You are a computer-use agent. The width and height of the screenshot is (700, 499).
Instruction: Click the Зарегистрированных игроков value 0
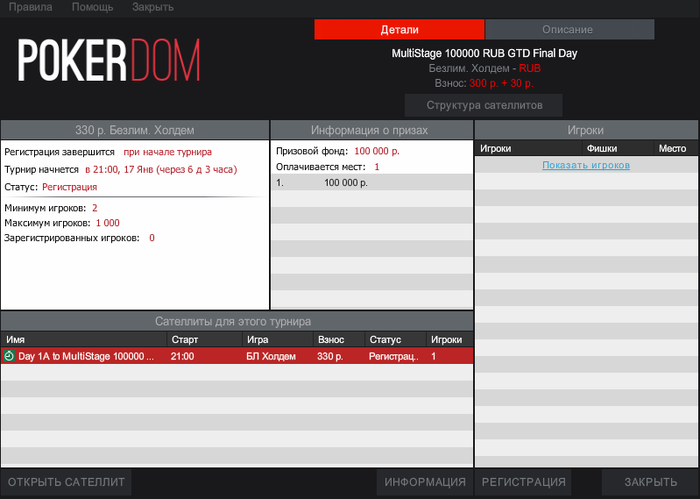(152, 238)
